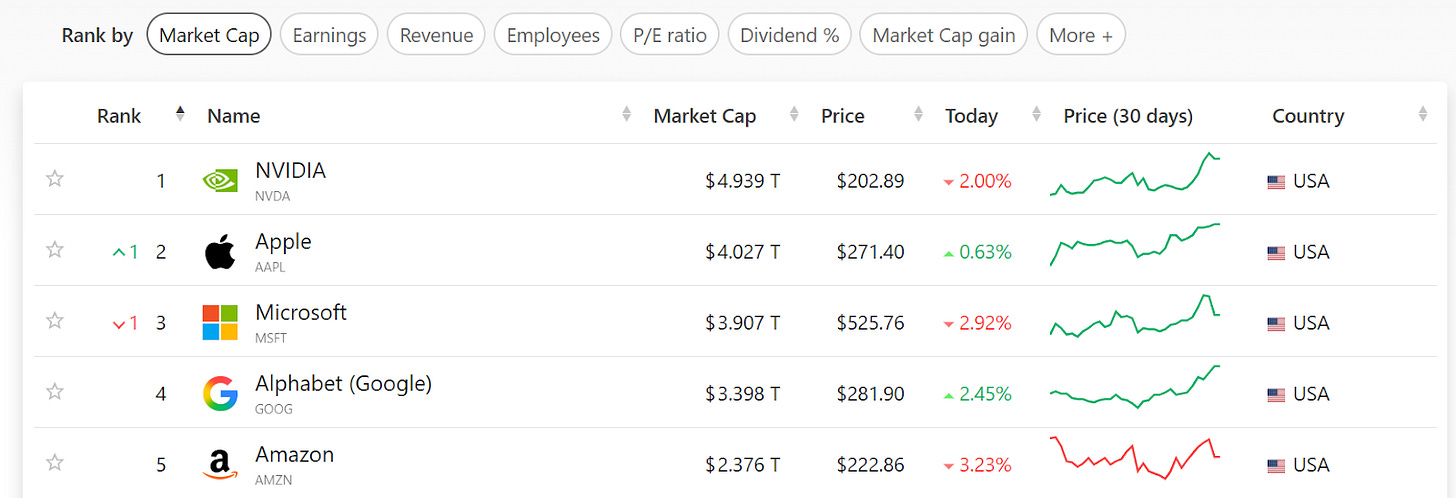Open the More + ranking options

click(1081, 35)
